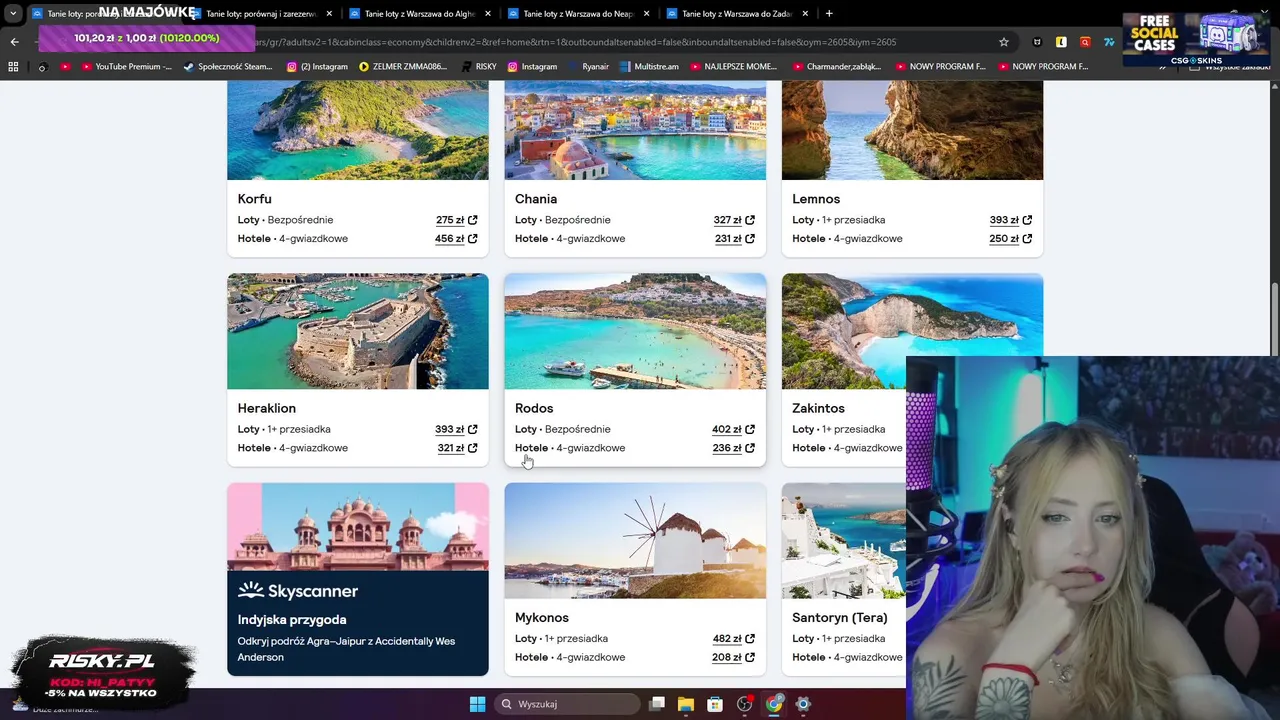Open YouTube Premium bookmark

(126, 66)
